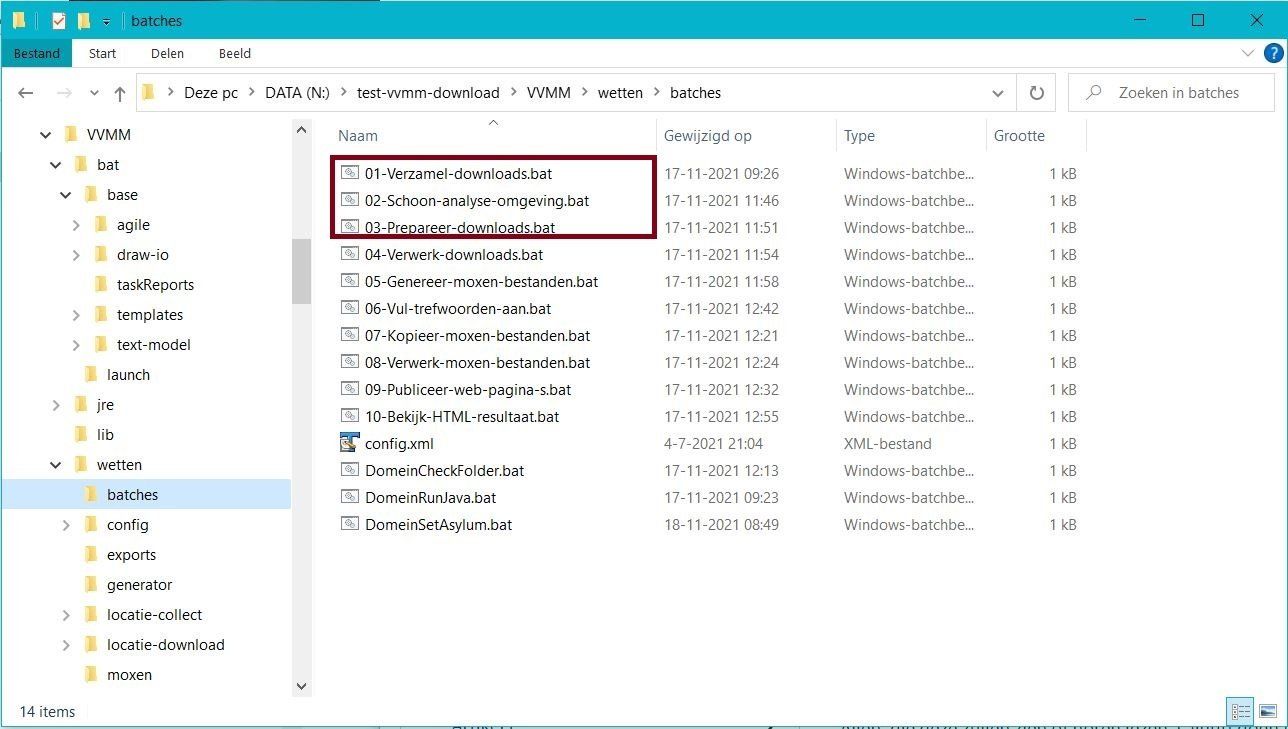
Task: Navigate to DATA (N:) in breadcrumb
Action: pyautogui.click(x=297, y=93)
